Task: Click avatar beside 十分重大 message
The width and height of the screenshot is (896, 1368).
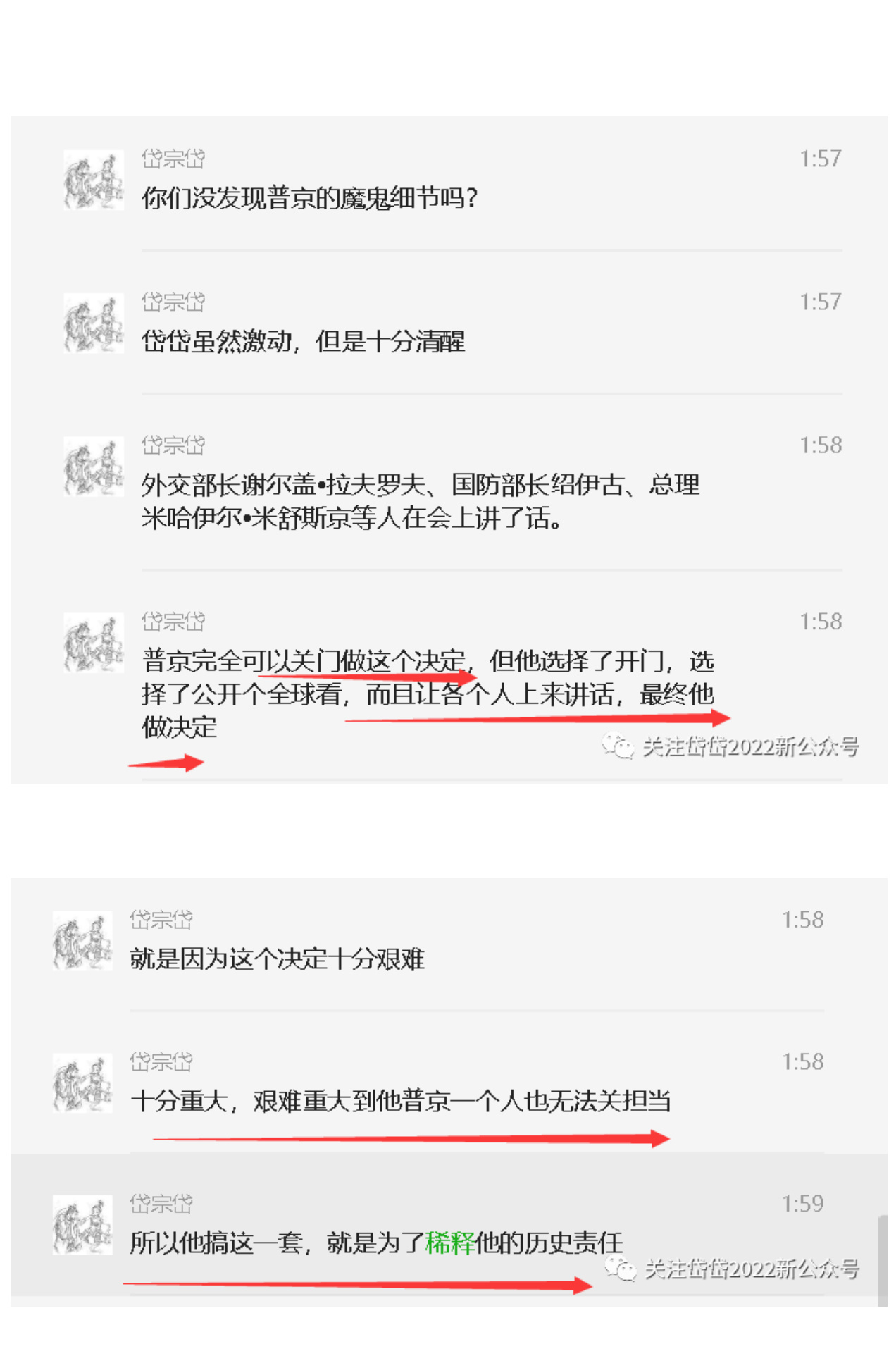Action: (x=82, y=1083)
